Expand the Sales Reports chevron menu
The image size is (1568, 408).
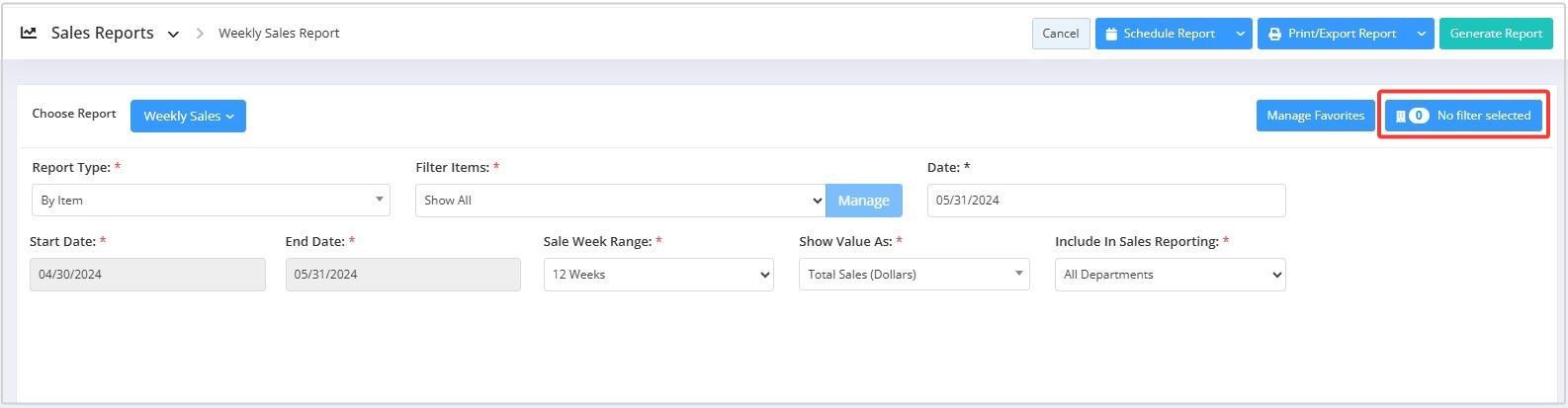click(x=173, y=34)
